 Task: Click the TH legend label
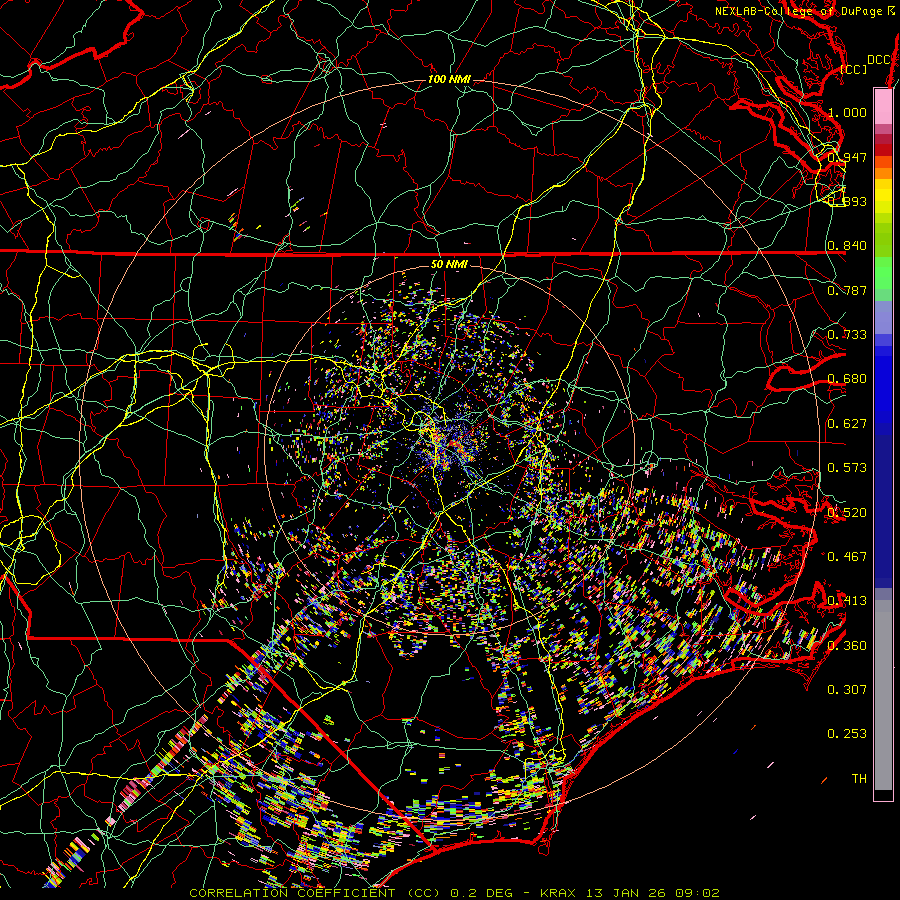coord(859,778)
